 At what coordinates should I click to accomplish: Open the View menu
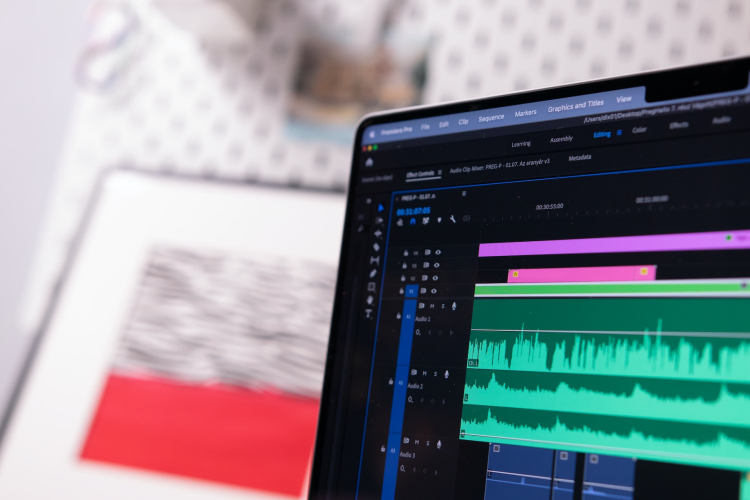(x=624, y=99)
